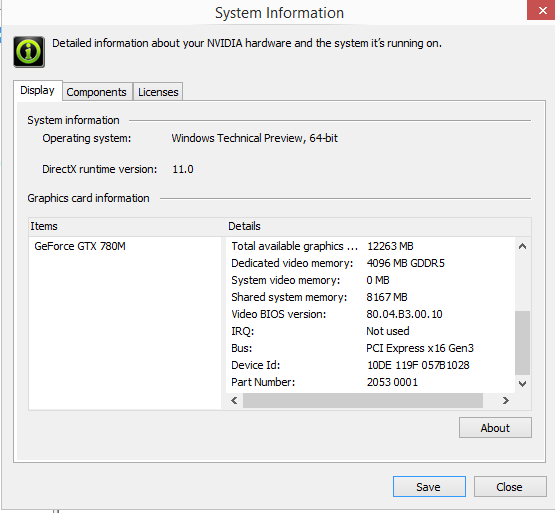Screen dimensions: 555x513
Task: Click the green NVIDIA info icon
Action: 29,52
